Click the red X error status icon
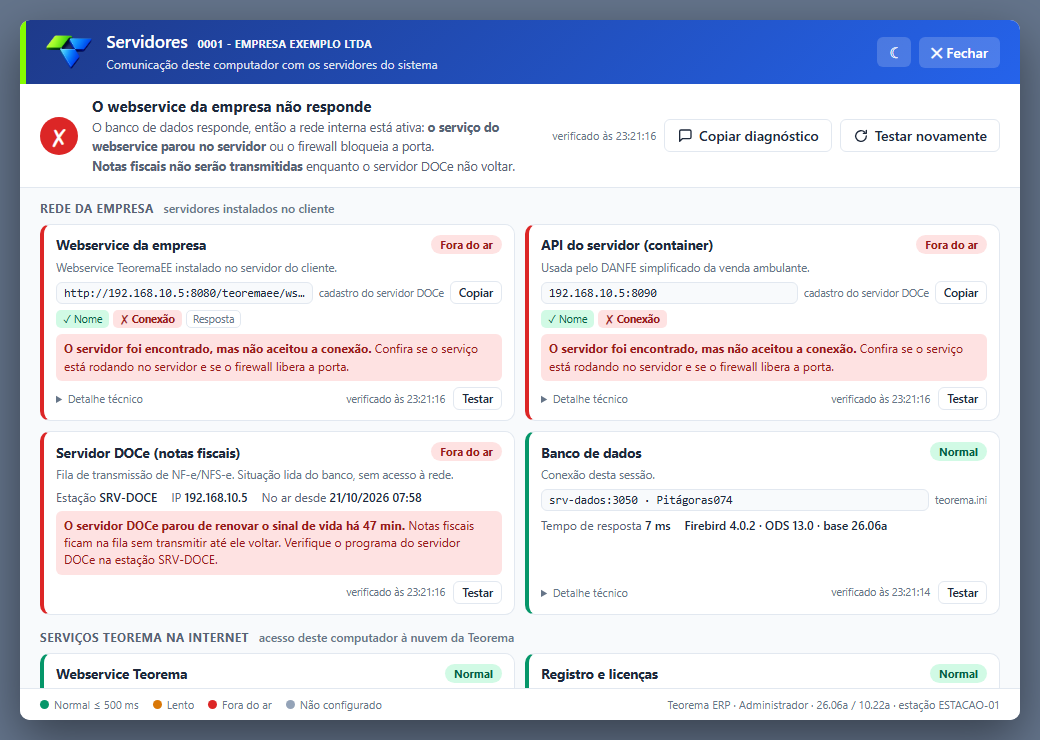Viewport: 1040px width, 740px height. click(x=59, y=136)
